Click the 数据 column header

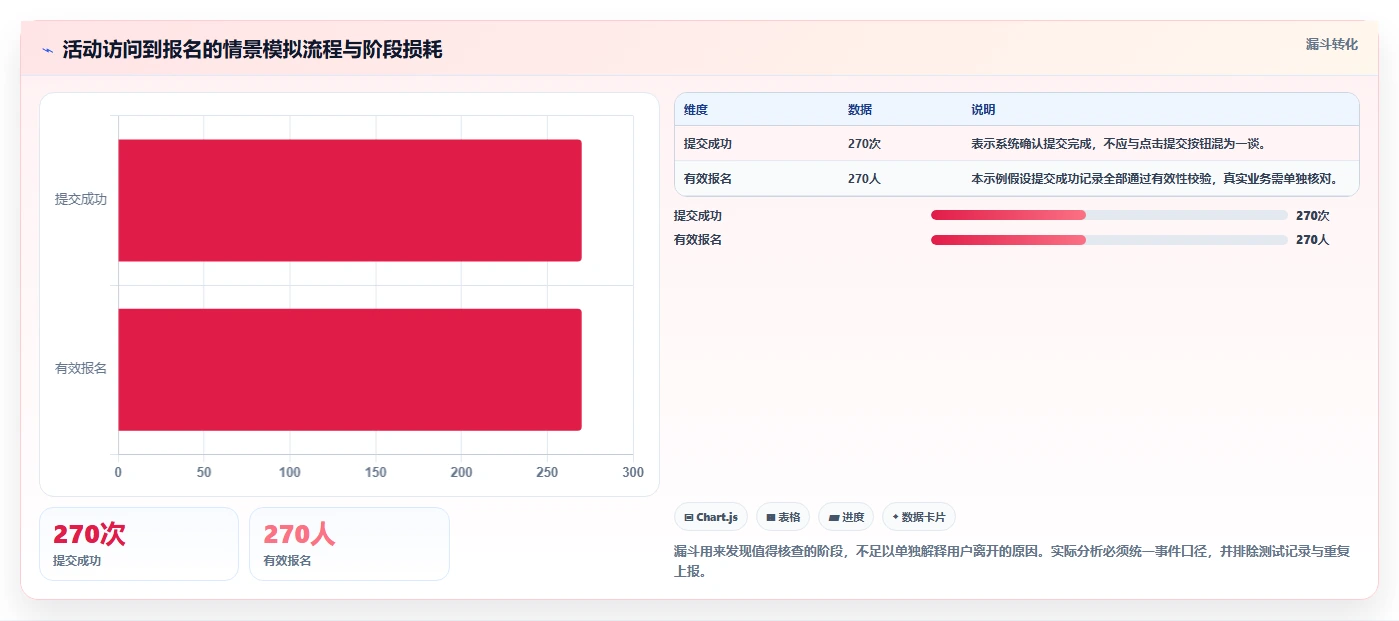tap(860, 110)
